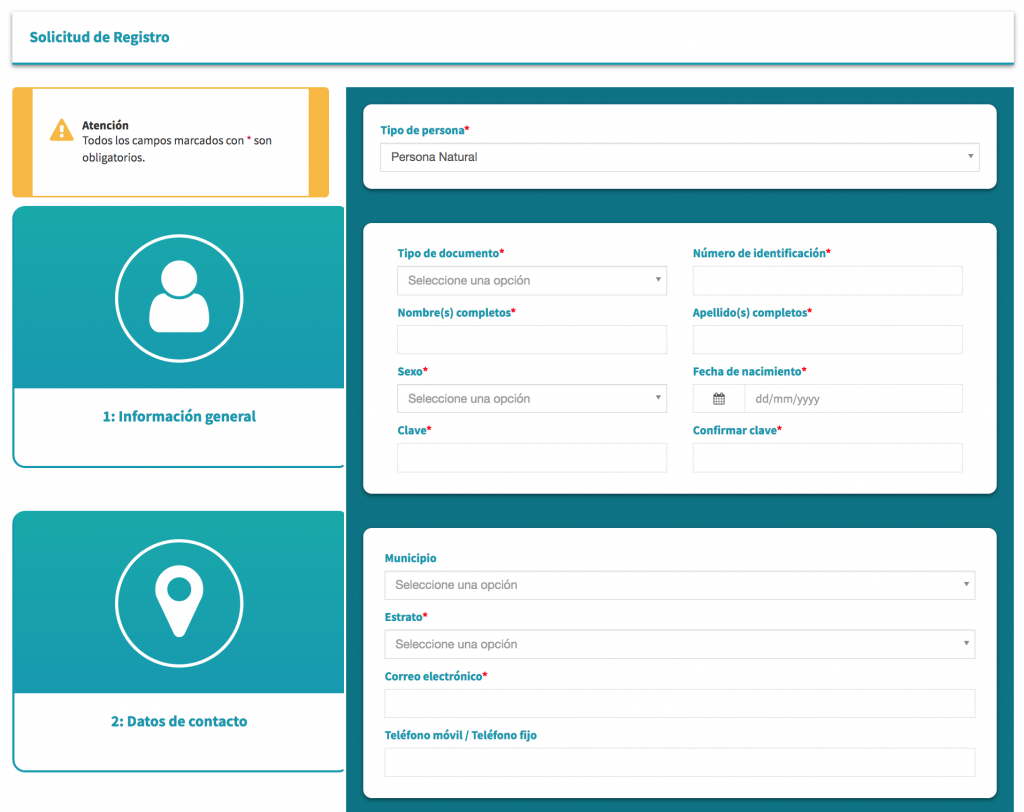Click the Número de identificación field
The height and width of the screenshot is (812, 1024).
click(x=827, y=281)
